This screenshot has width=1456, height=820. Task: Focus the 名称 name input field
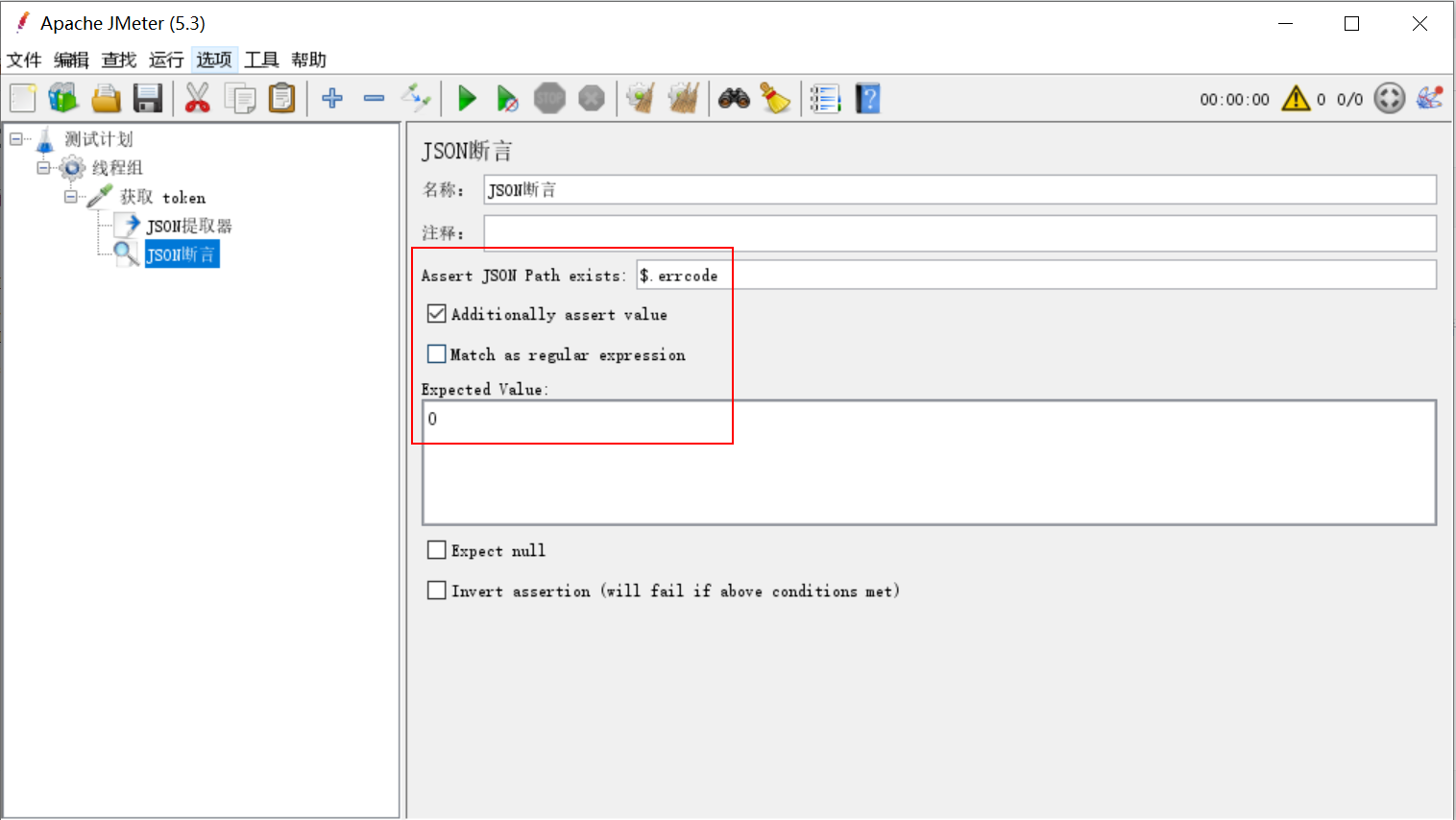959,189
